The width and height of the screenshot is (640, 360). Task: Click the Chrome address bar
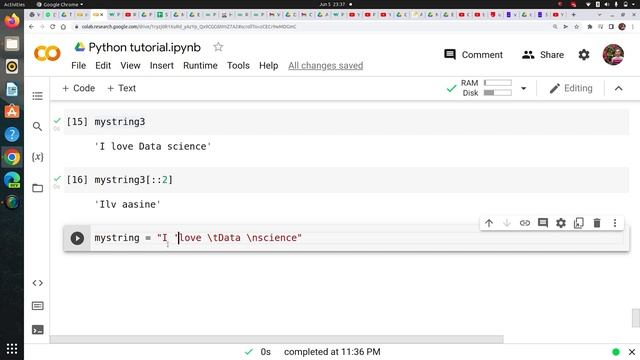click(x=310, y=27)
